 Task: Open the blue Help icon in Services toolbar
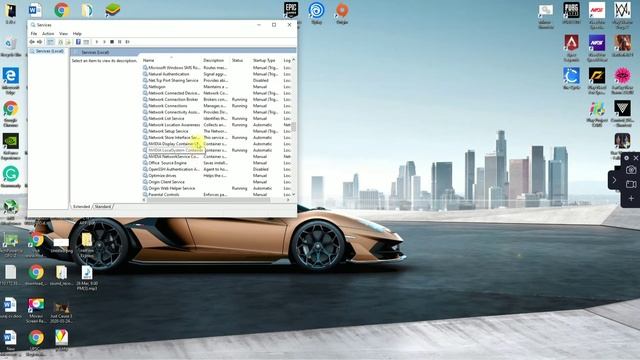78,42
